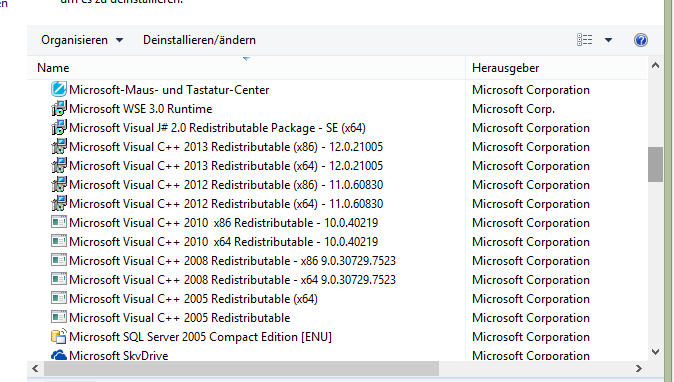Screen dimensions: 674x382
Task: Click the Microsoft SkyDrive cloud icon
Action: coord(58,355)
